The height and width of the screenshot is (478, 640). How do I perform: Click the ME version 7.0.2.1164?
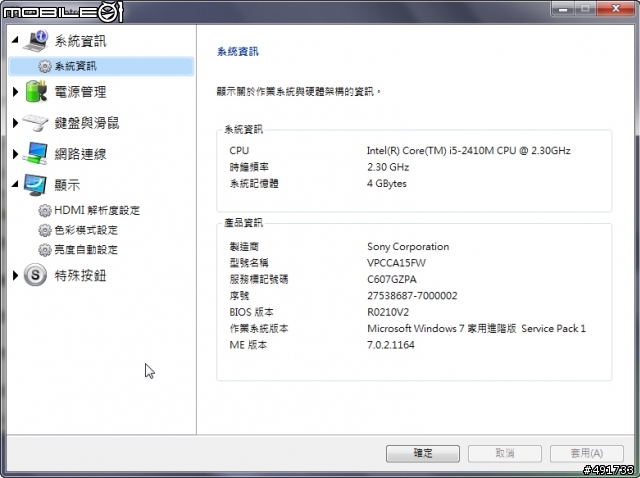(391, 345)
